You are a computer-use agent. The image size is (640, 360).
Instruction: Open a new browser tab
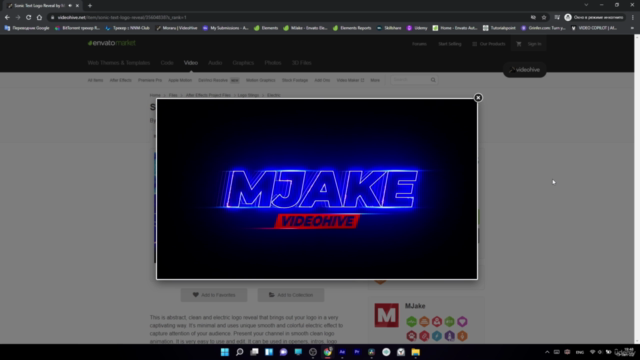pyautogui.click(x=90, y=6)
